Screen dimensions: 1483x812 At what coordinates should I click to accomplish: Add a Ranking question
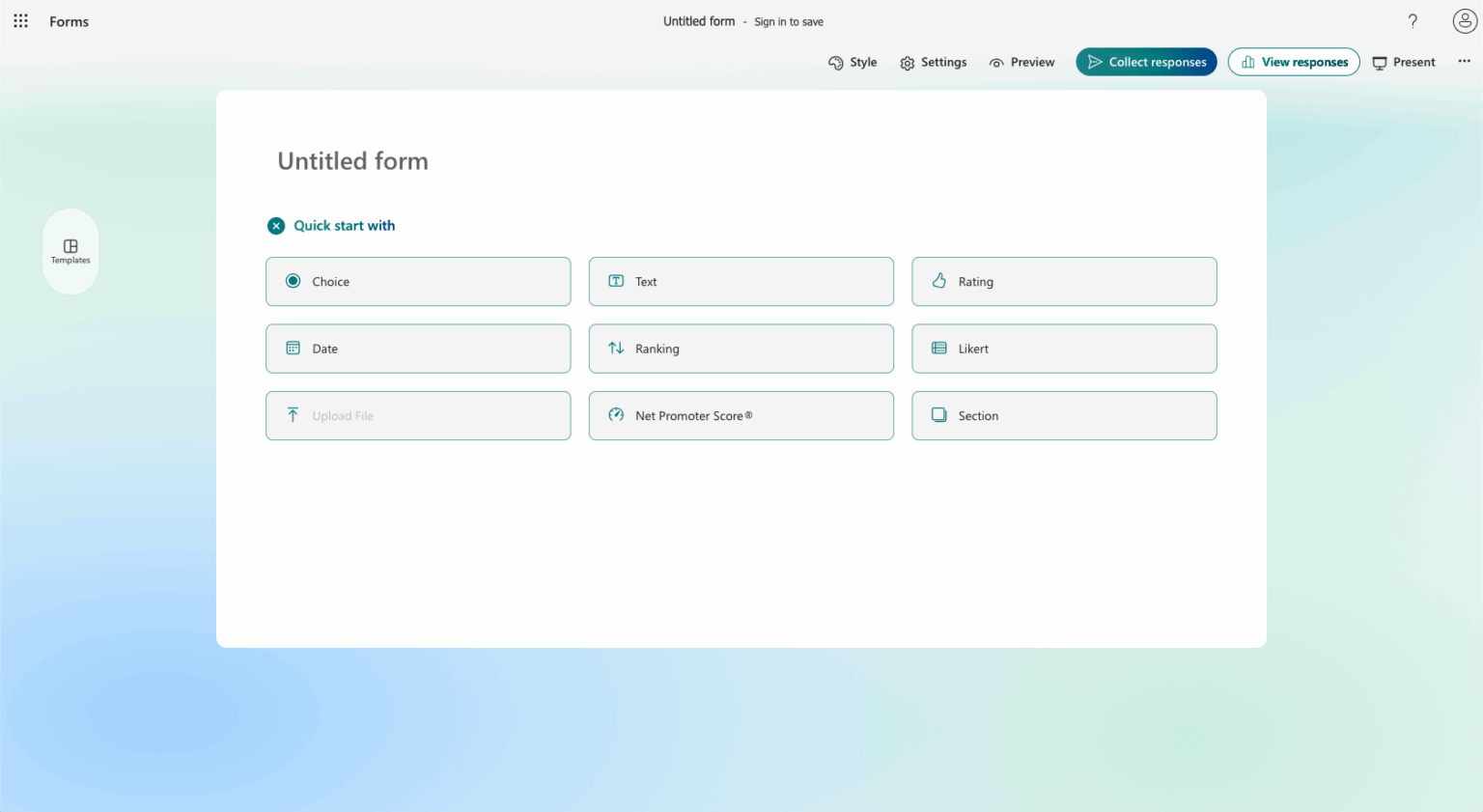point(741,349)
